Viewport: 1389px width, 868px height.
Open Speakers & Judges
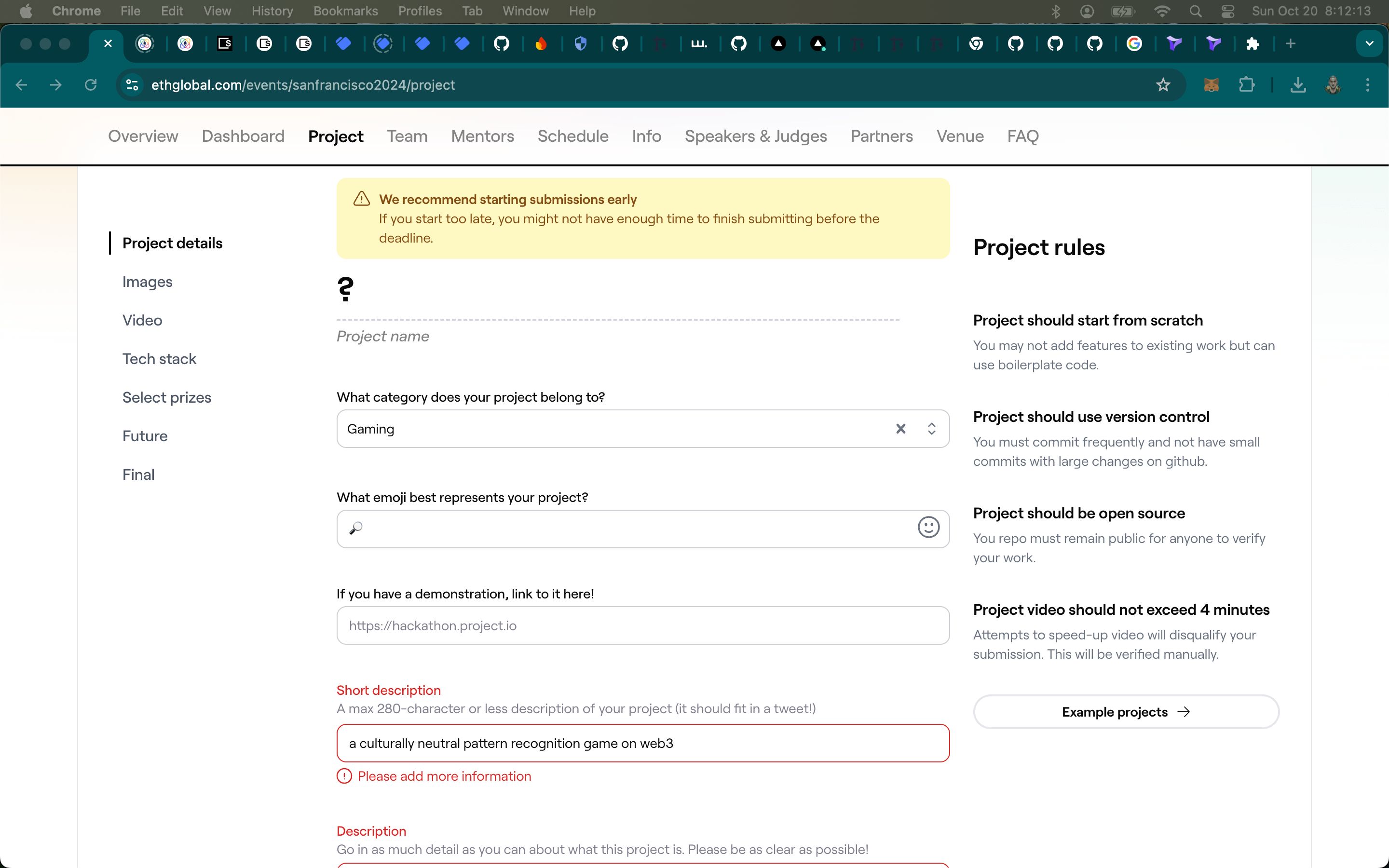756,136
